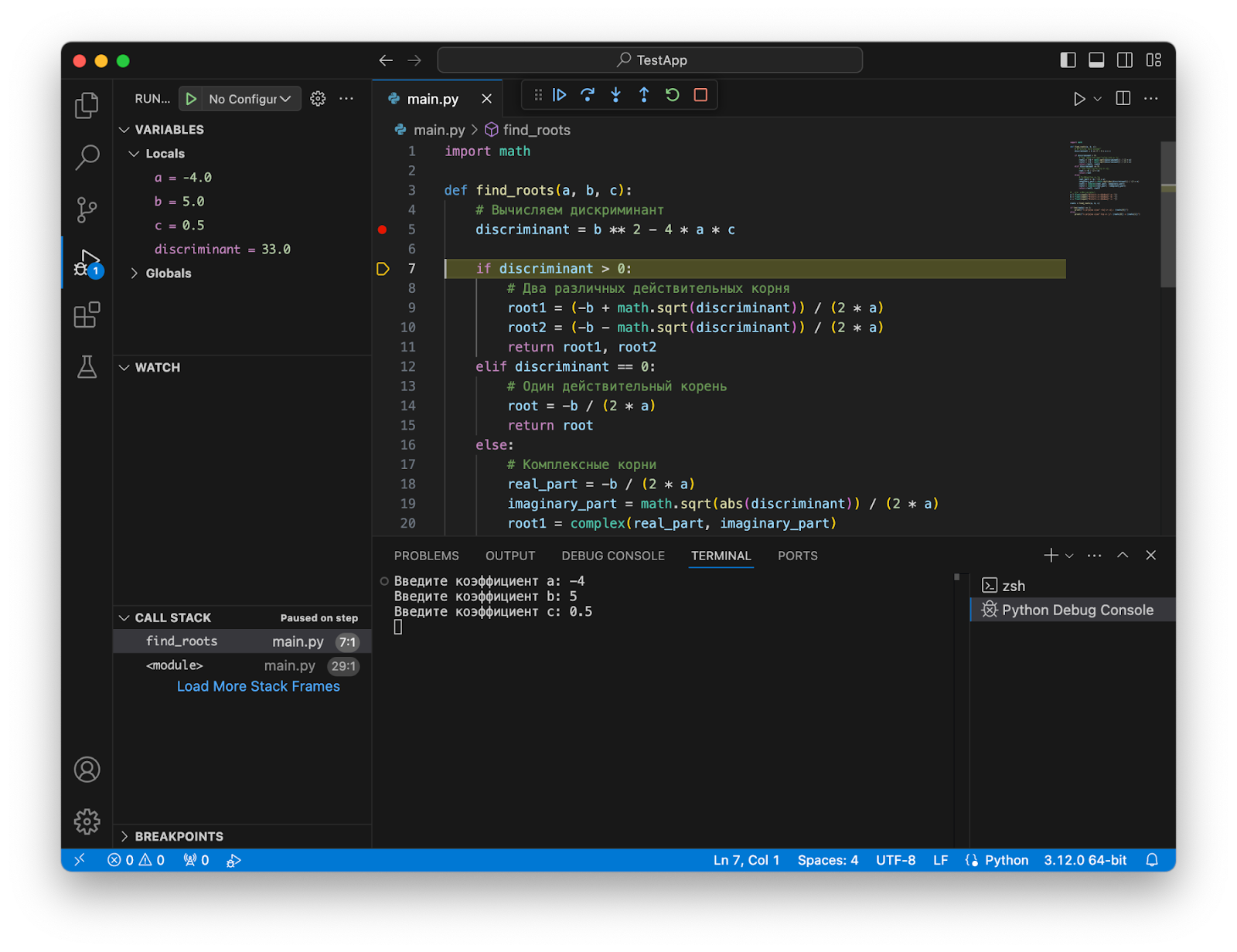Open run configuration dropdown 'No Configur'
This screenshot has height=952, width=1237.
pos(250,99)
